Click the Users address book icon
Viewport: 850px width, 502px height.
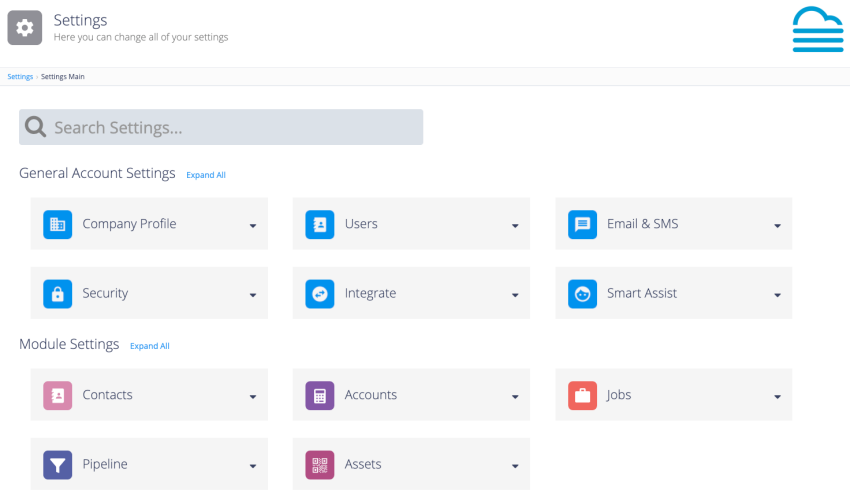(x=320, y=224)
